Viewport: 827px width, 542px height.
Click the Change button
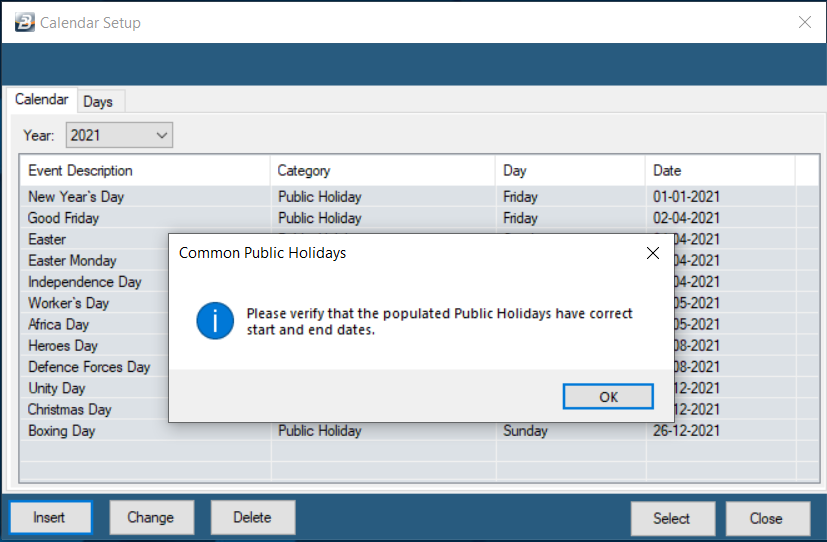tap(151, 517)
